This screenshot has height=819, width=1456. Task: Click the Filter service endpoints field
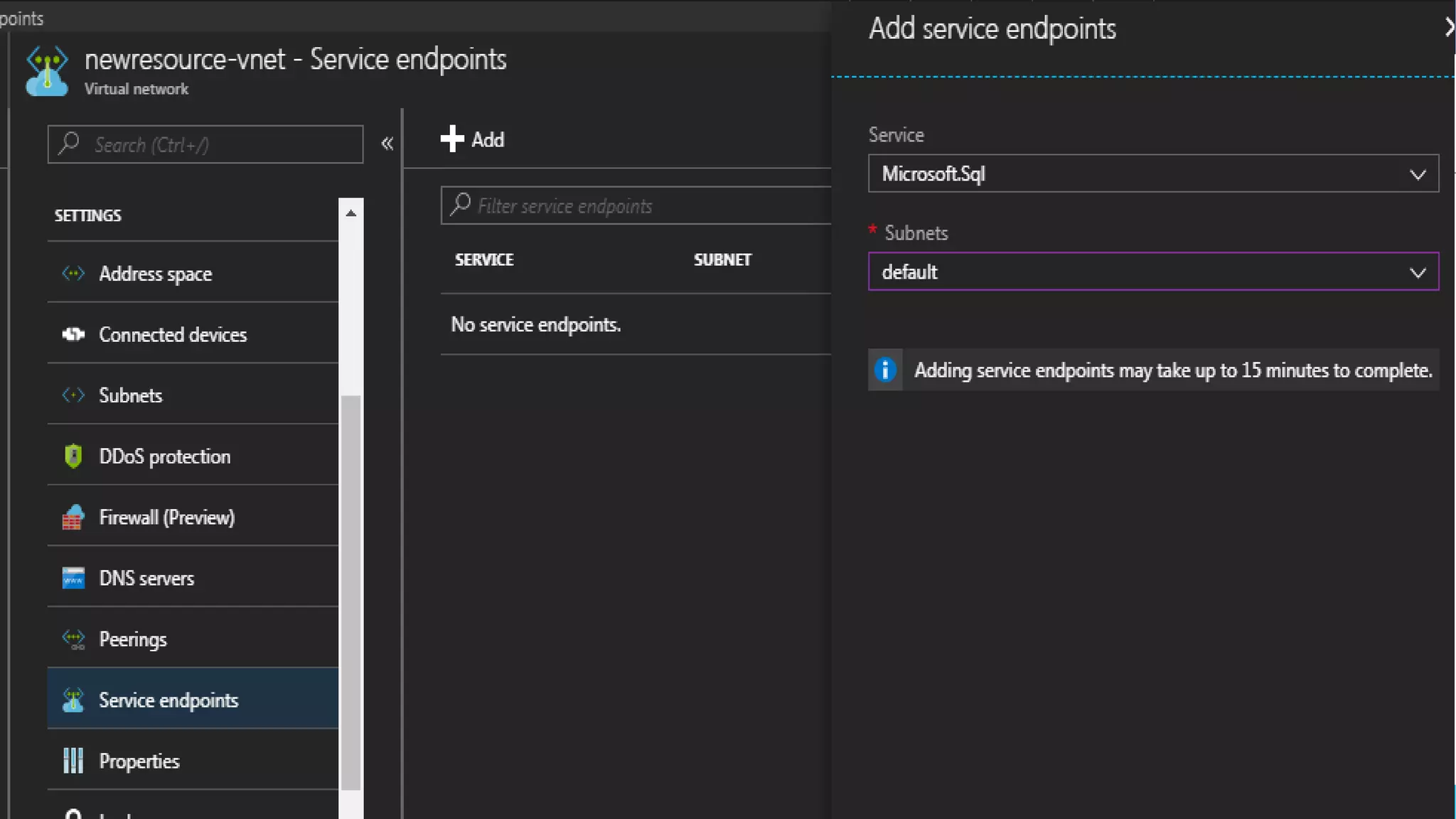click(636, 205)
